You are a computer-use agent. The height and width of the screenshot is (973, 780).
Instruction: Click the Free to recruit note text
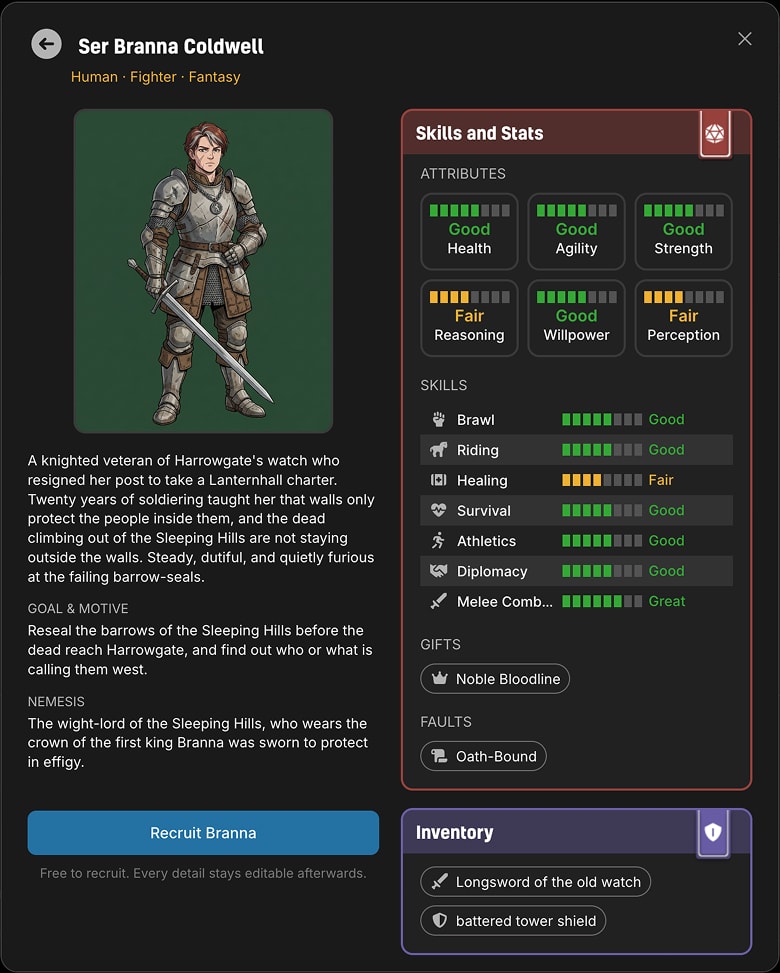pyautogui.click(x=203, y=873)
